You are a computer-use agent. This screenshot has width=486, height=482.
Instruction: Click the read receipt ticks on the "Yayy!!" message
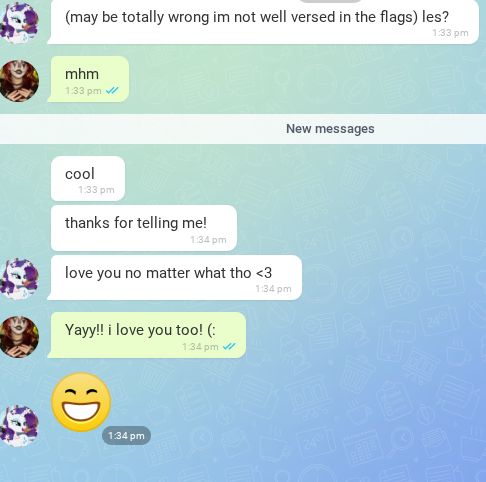coord(229,347)
